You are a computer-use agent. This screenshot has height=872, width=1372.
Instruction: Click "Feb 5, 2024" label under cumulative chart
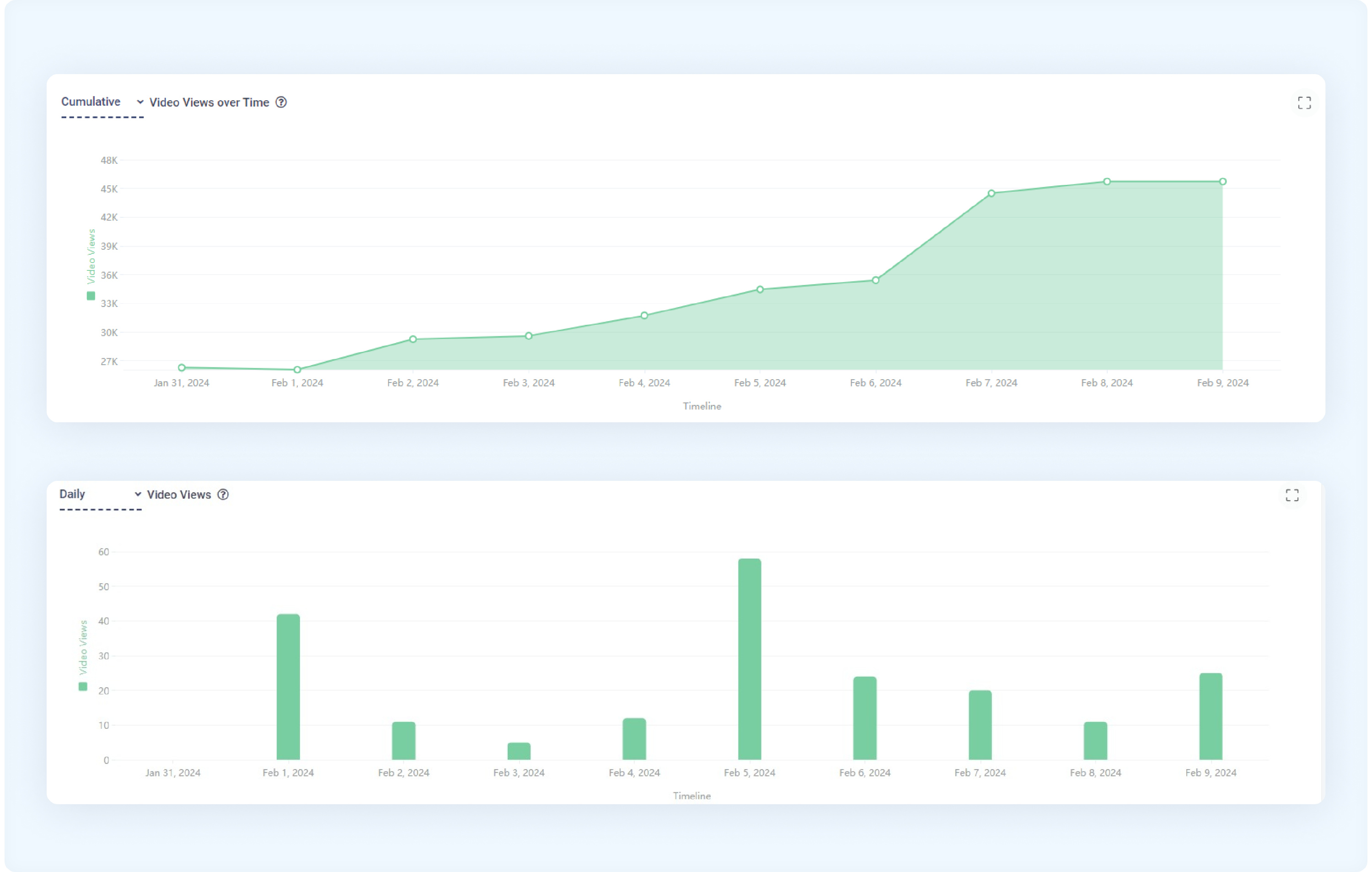(760, 383)
